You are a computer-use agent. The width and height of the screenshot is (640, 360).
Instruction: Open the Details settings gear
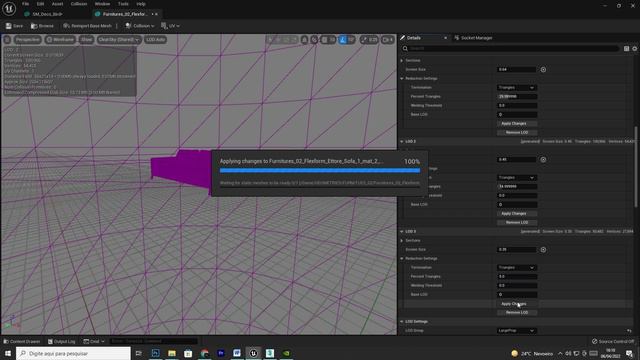(x=635, y=49)
